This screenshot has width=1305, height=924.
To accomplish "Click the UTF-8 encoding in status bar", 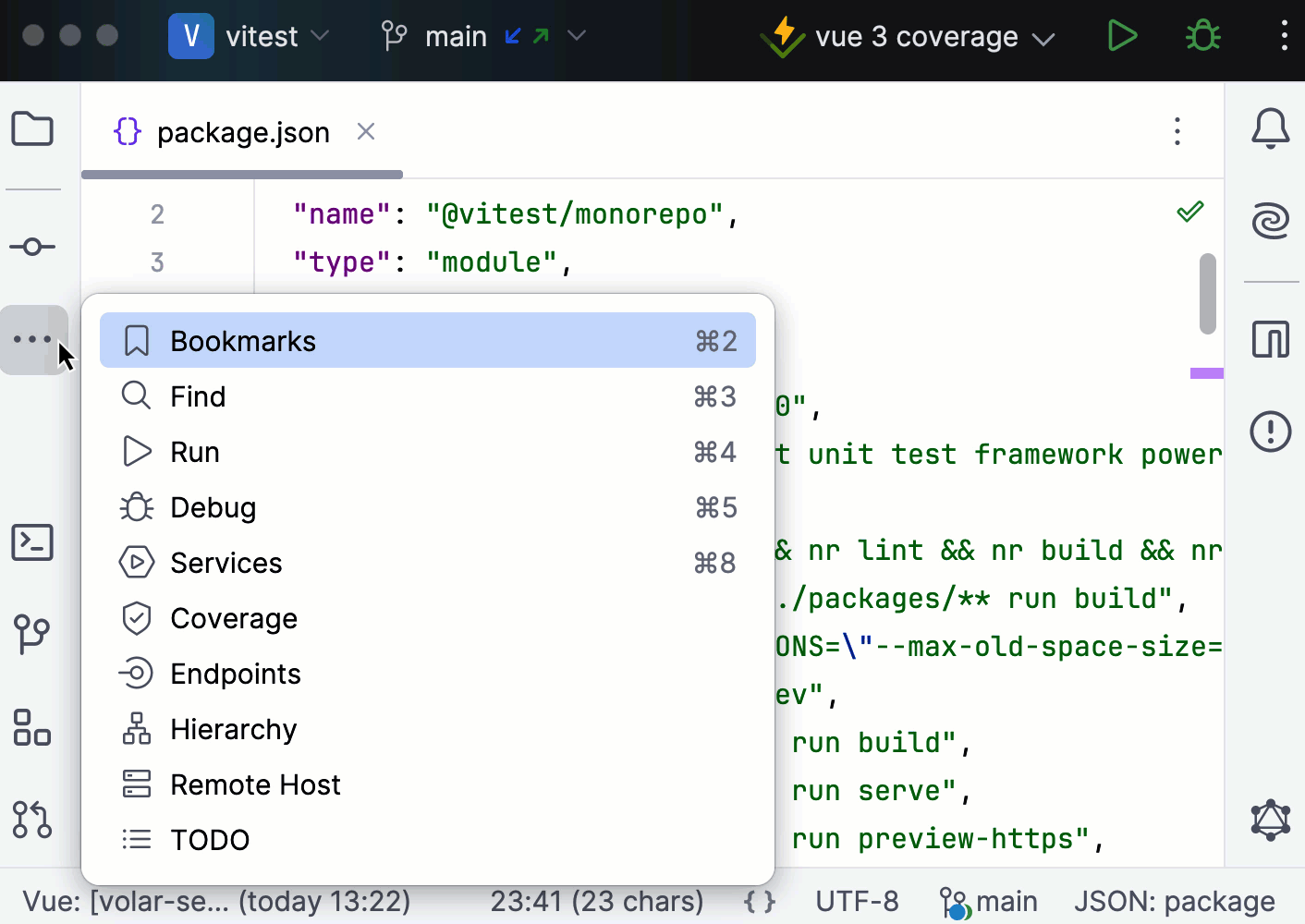I will tap(856, 901).
